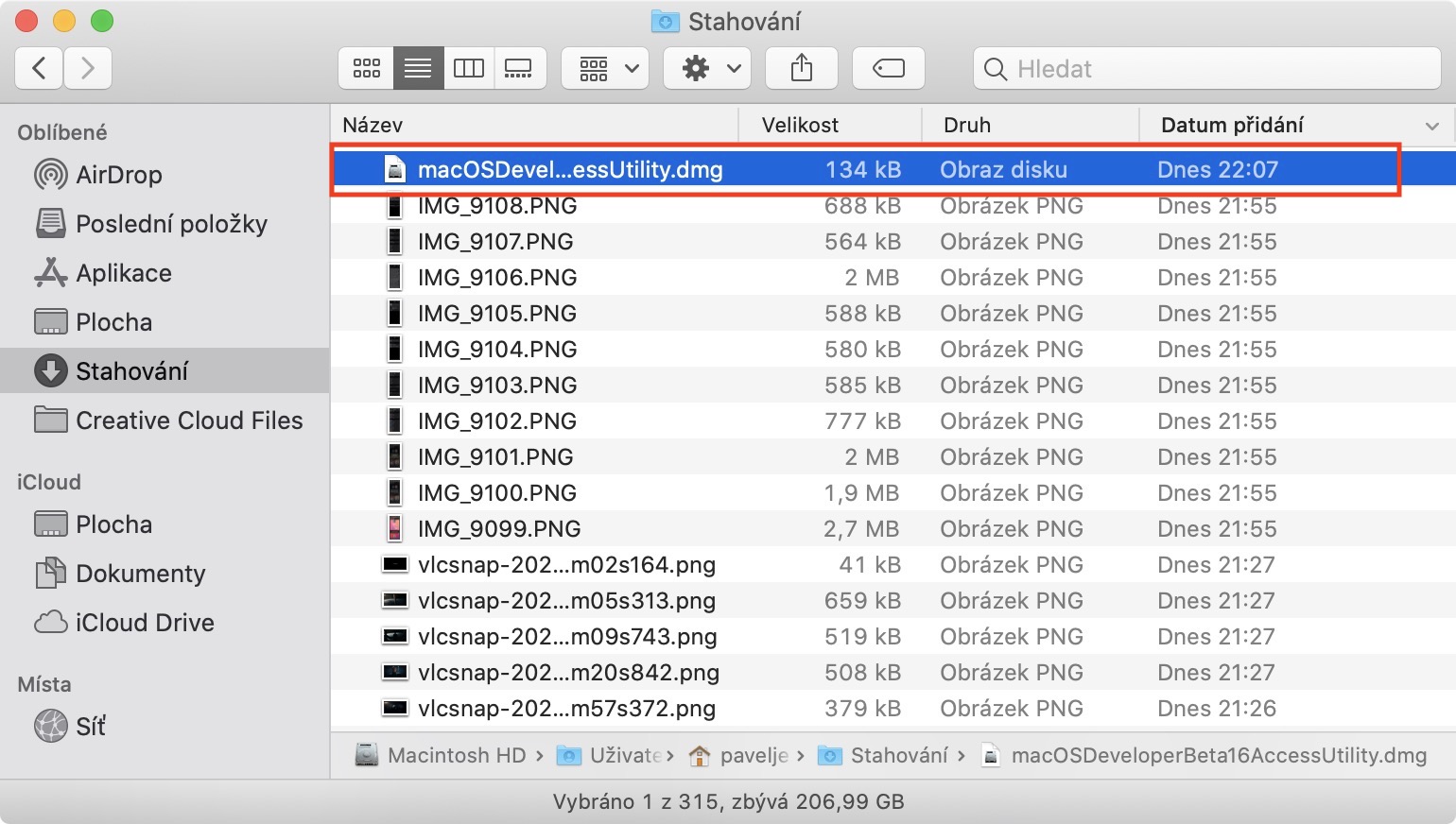The height and width of the screenshot is (824, 1456).
Task: Click the dmg disk image file icon
Action: point(394,170)
